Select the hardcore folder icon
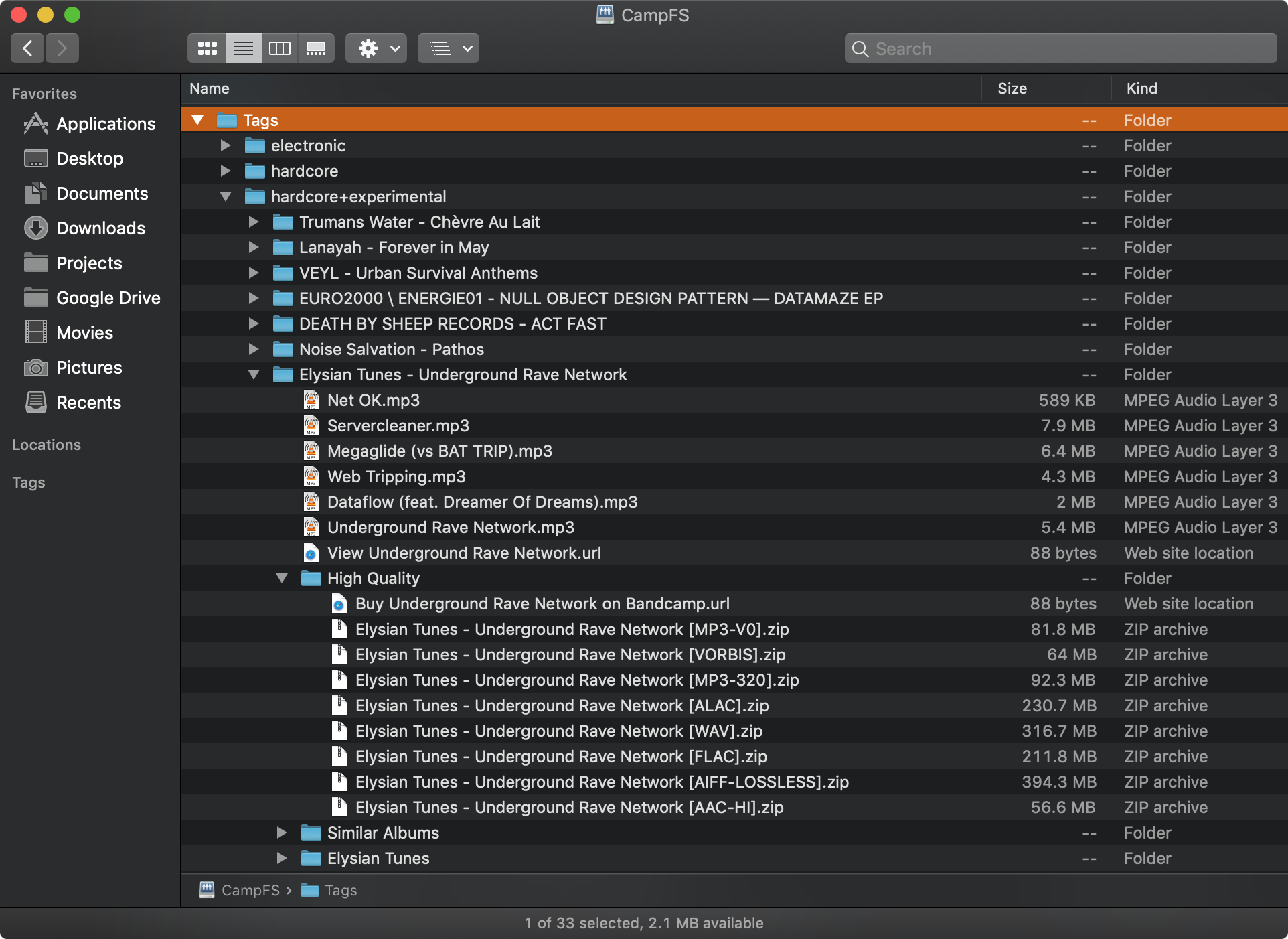This screenshot has width=1288, height=939. coord(254,171)
